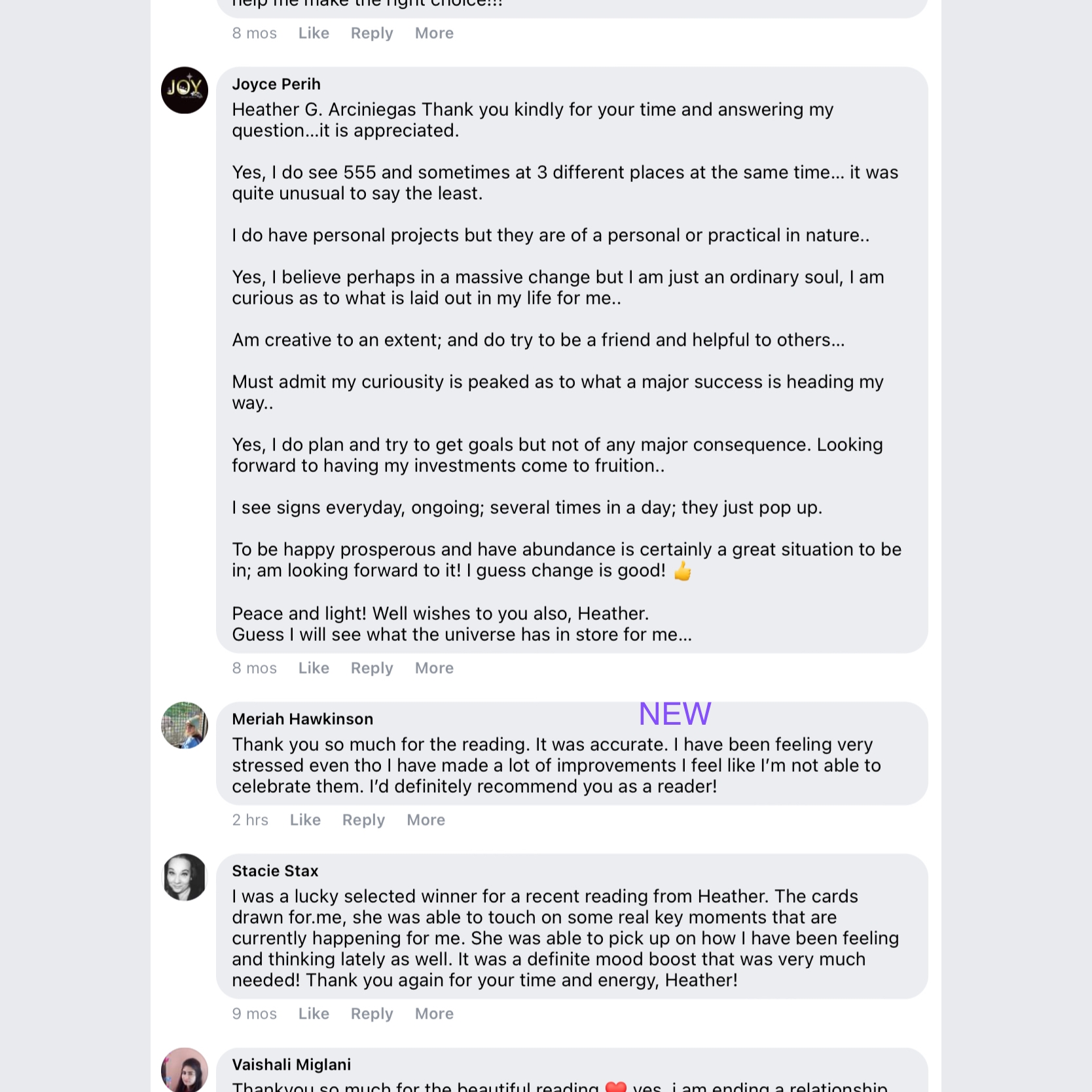Click the 9 mos timestamp
1092x1092 pixels.
(254, 1013)
